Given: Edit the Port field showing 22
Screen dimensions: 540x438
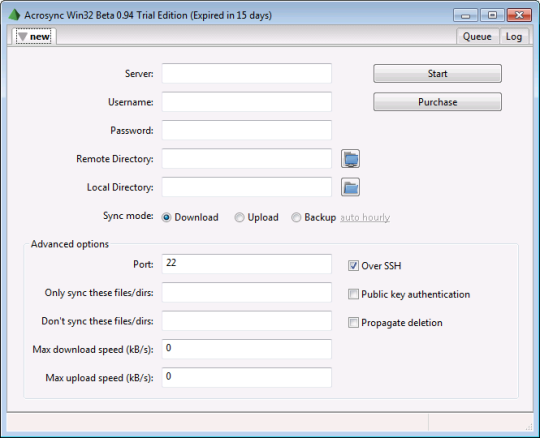Looking at the screenshot, I should 247,264.
